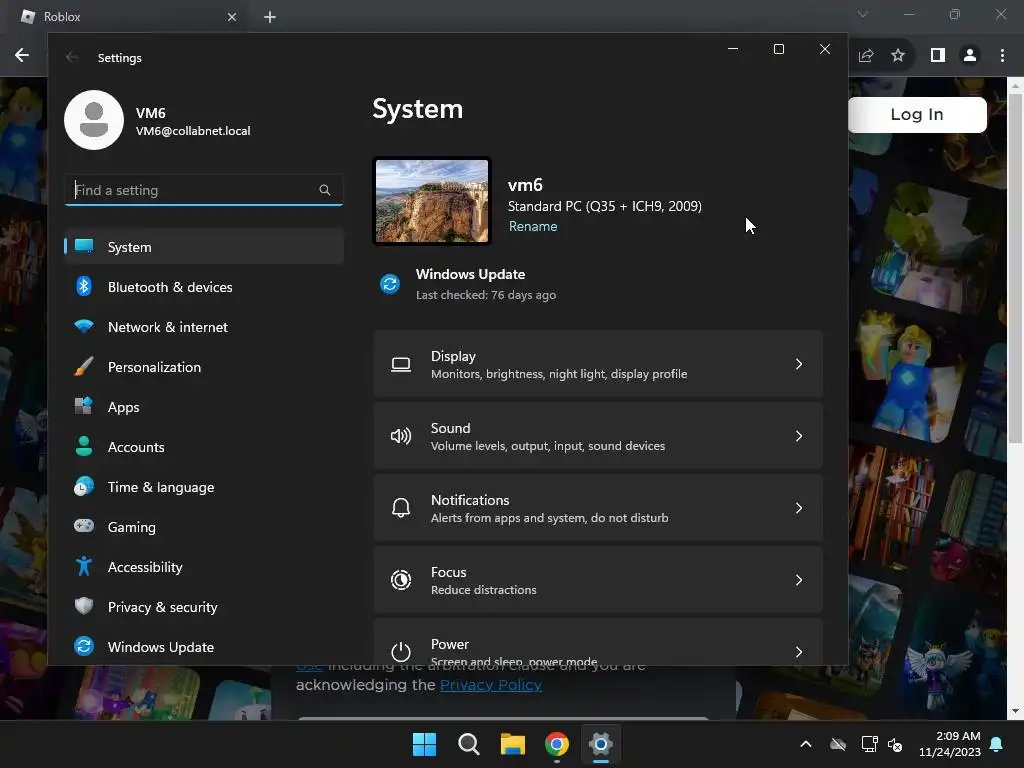Click Log In button on Roblox page
1024x768 pixels.
pyautogui.click(x=917, y=114)
